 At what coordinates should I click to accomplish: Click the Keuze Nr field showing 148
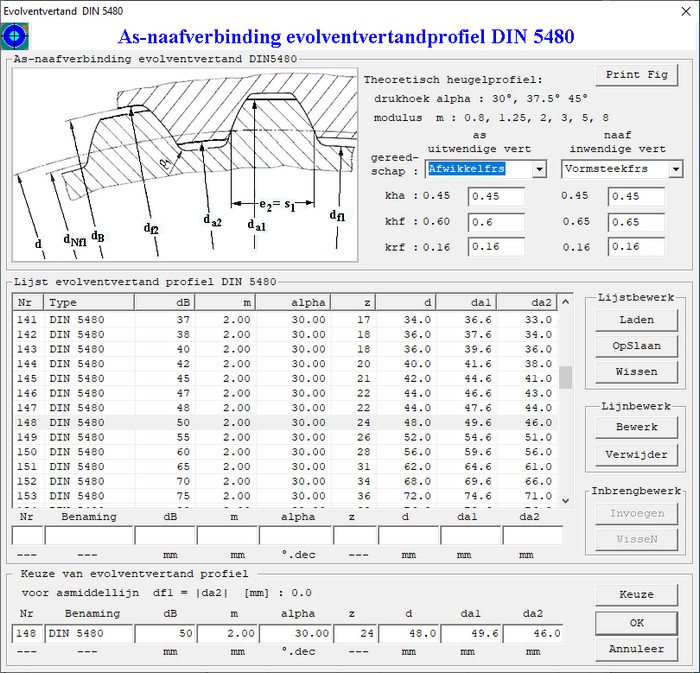point(27,634)
